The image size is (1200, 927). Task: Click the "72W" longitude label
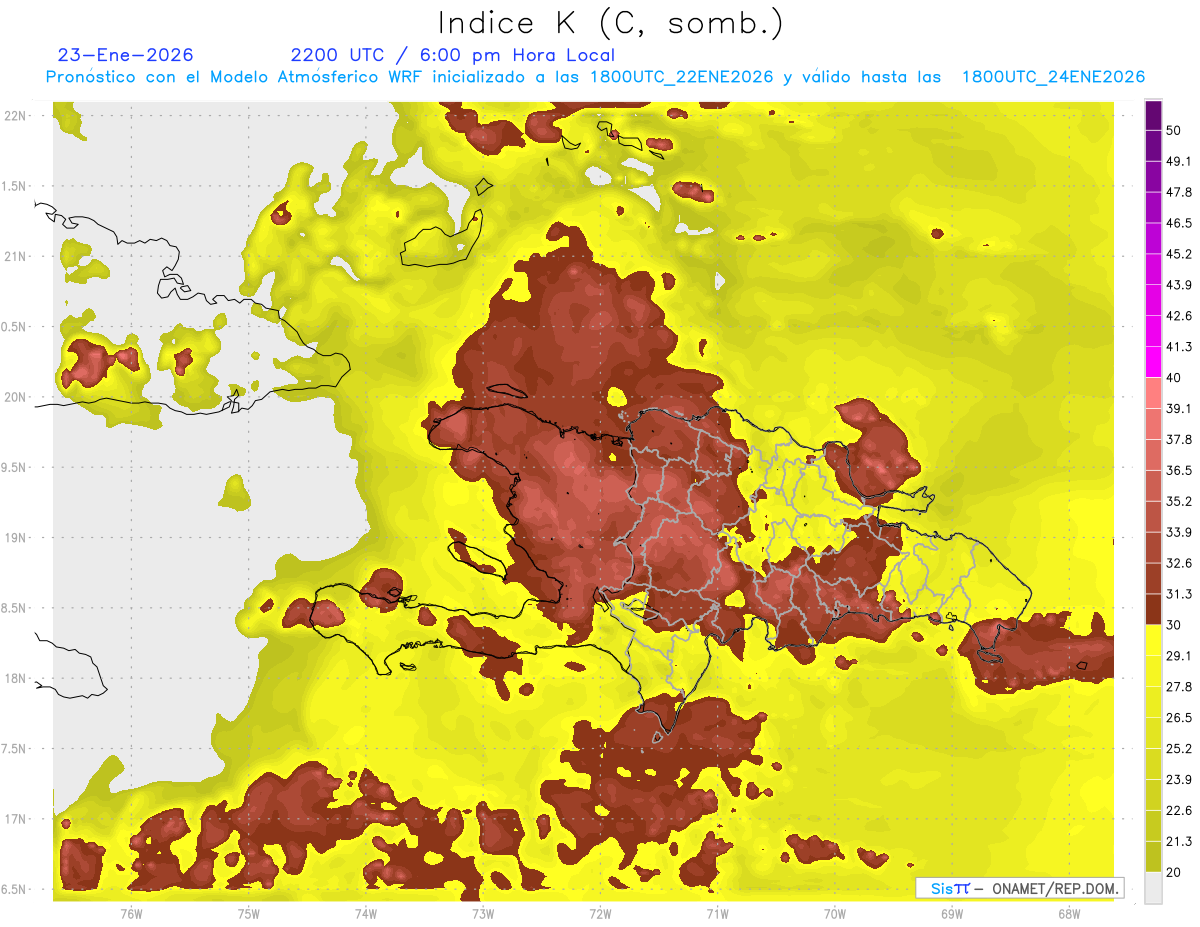[x=600, y=913]
